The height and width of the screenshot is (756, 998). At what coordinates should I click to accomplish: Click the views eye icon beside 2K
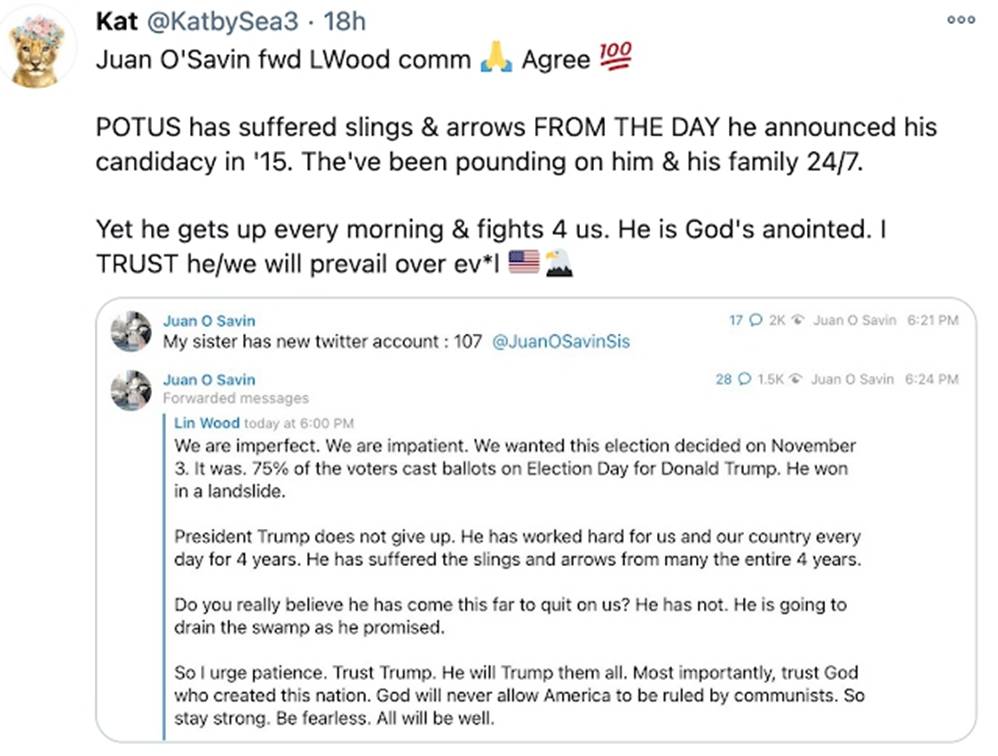(798, 321)
